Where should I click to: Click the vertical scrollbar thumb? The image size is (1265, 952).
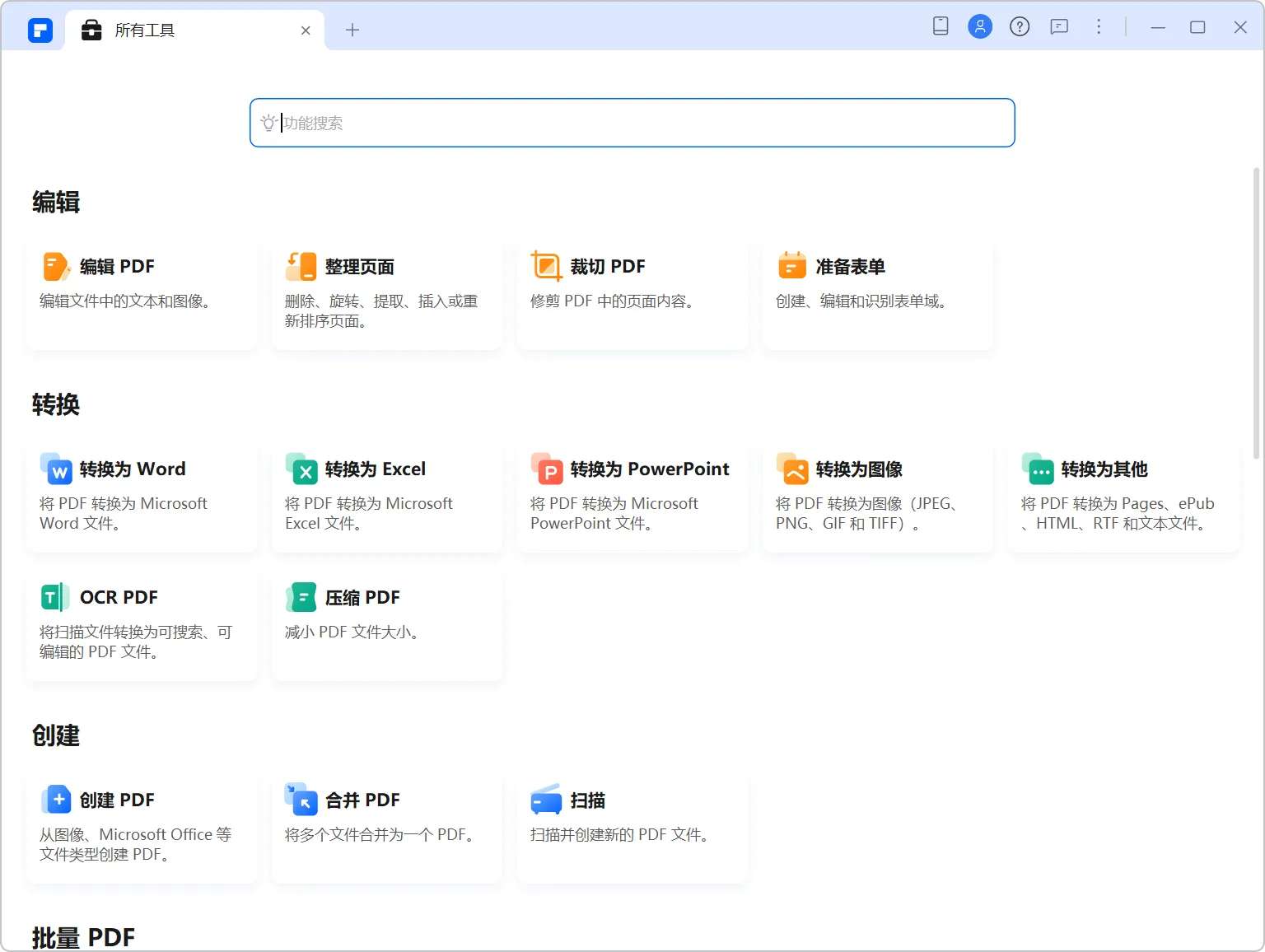coord(1256,313)
